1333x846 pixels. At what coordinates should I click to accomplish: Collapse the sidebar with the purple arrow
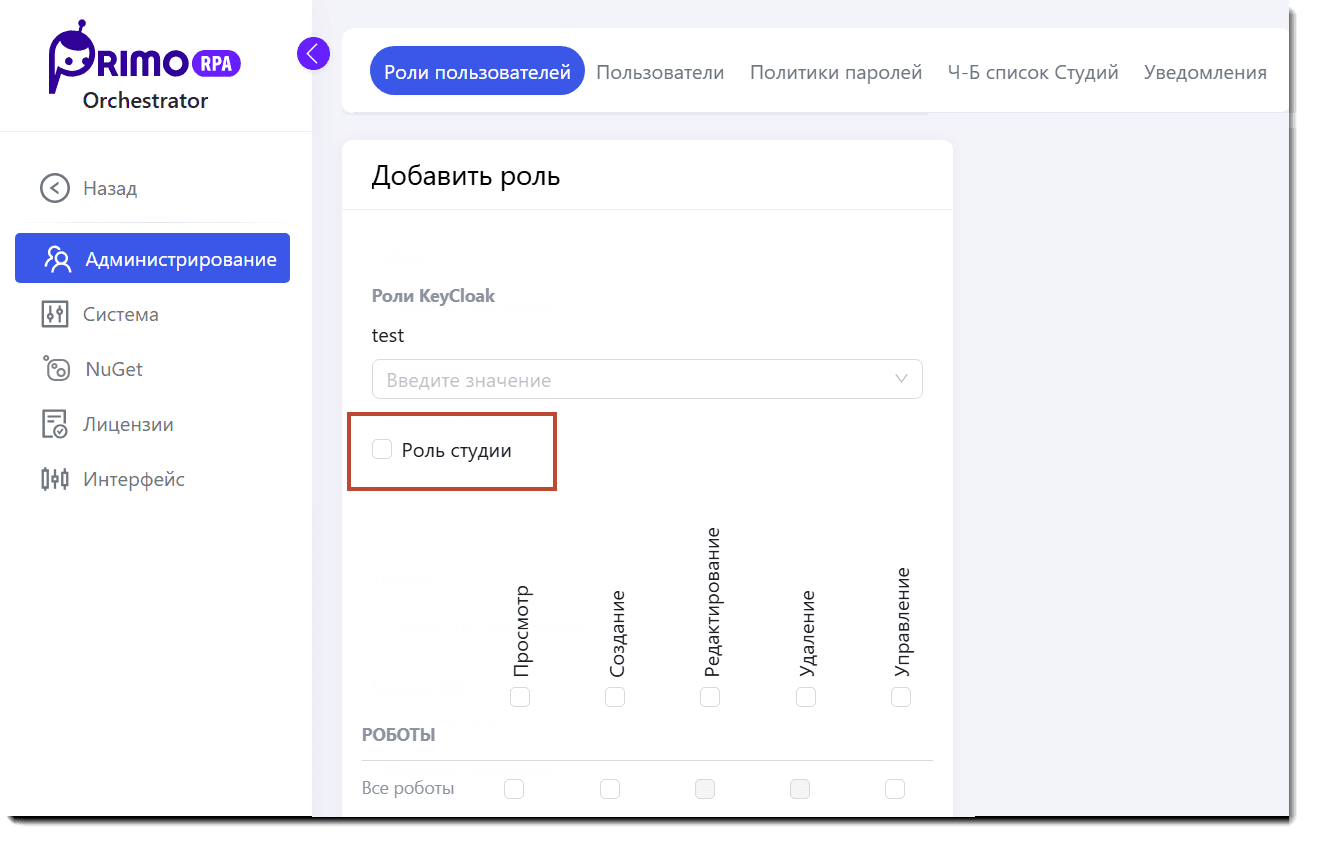pos(313,53)
